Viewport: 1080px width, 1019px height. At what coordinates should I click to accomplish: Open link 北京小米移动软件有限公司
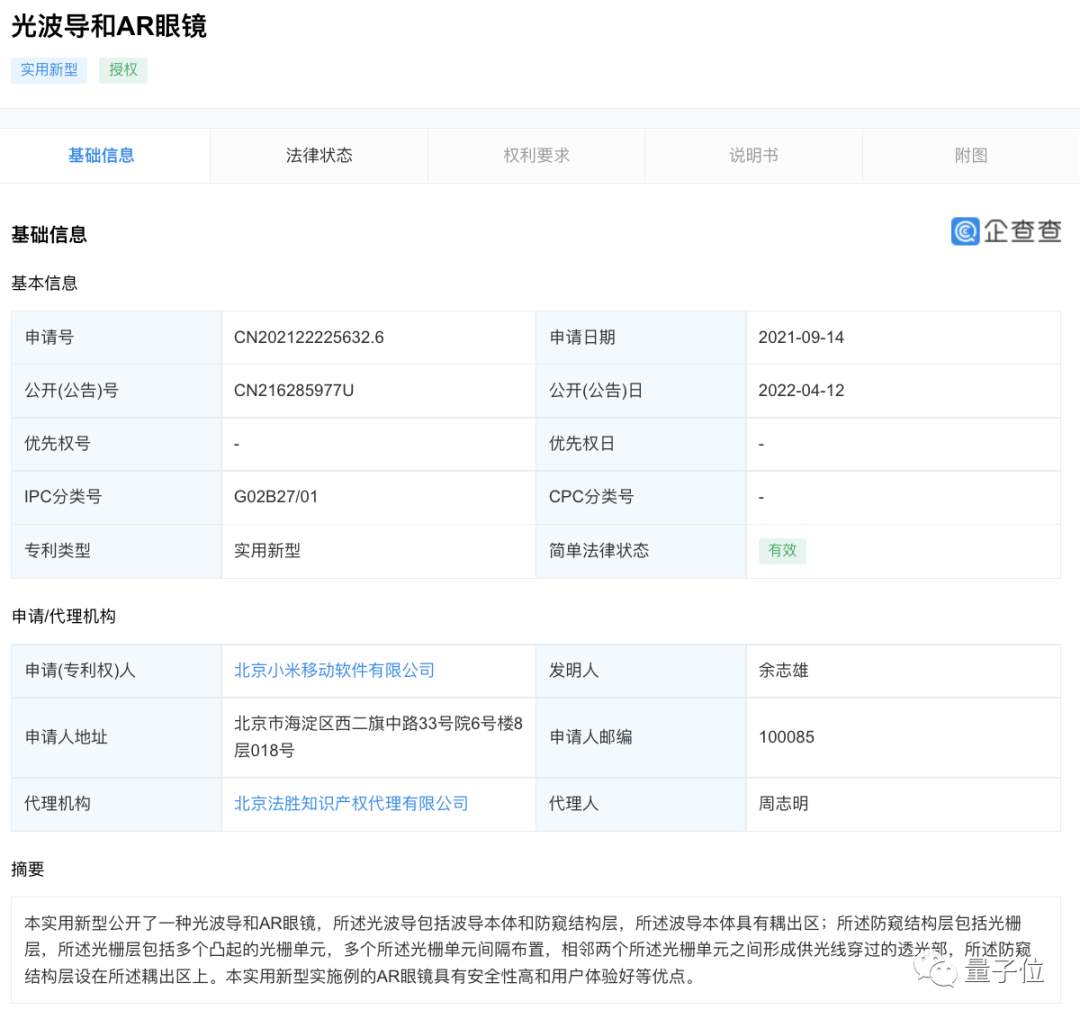pyautogui.click(x=333, y=671)
